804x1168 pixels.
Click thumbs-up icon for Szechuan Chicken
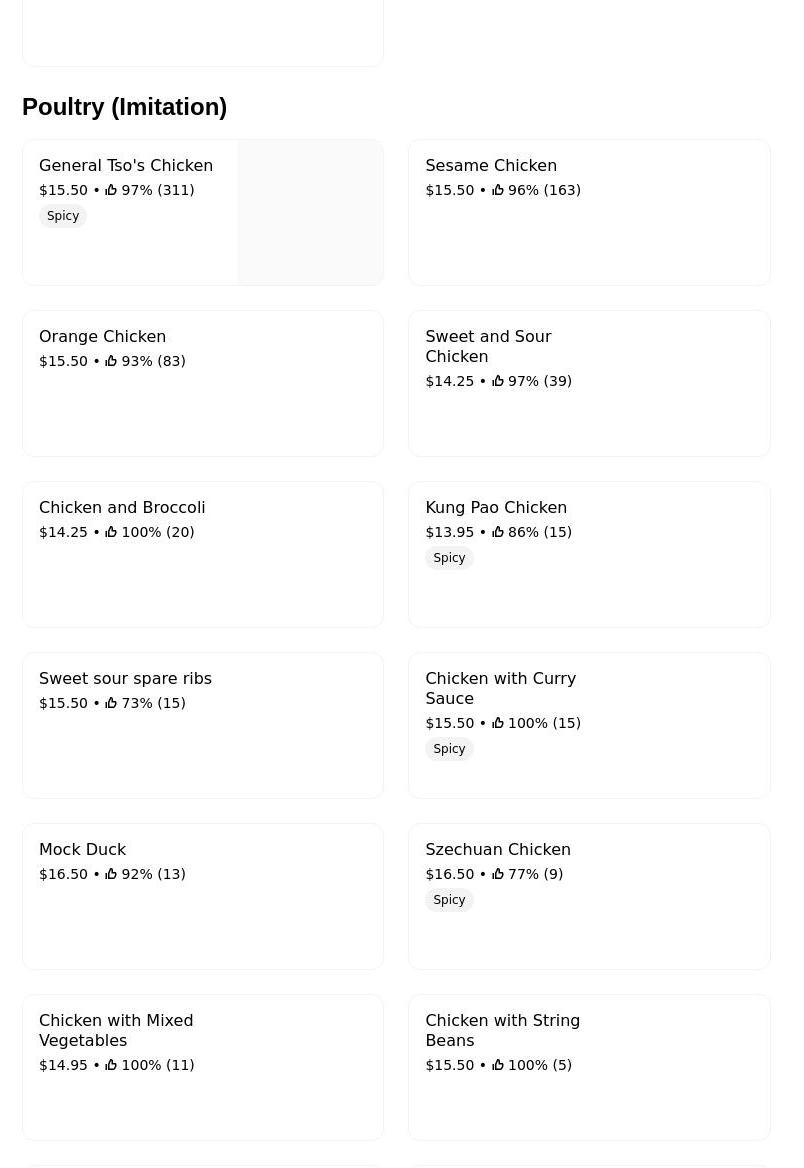pos(498,874)
